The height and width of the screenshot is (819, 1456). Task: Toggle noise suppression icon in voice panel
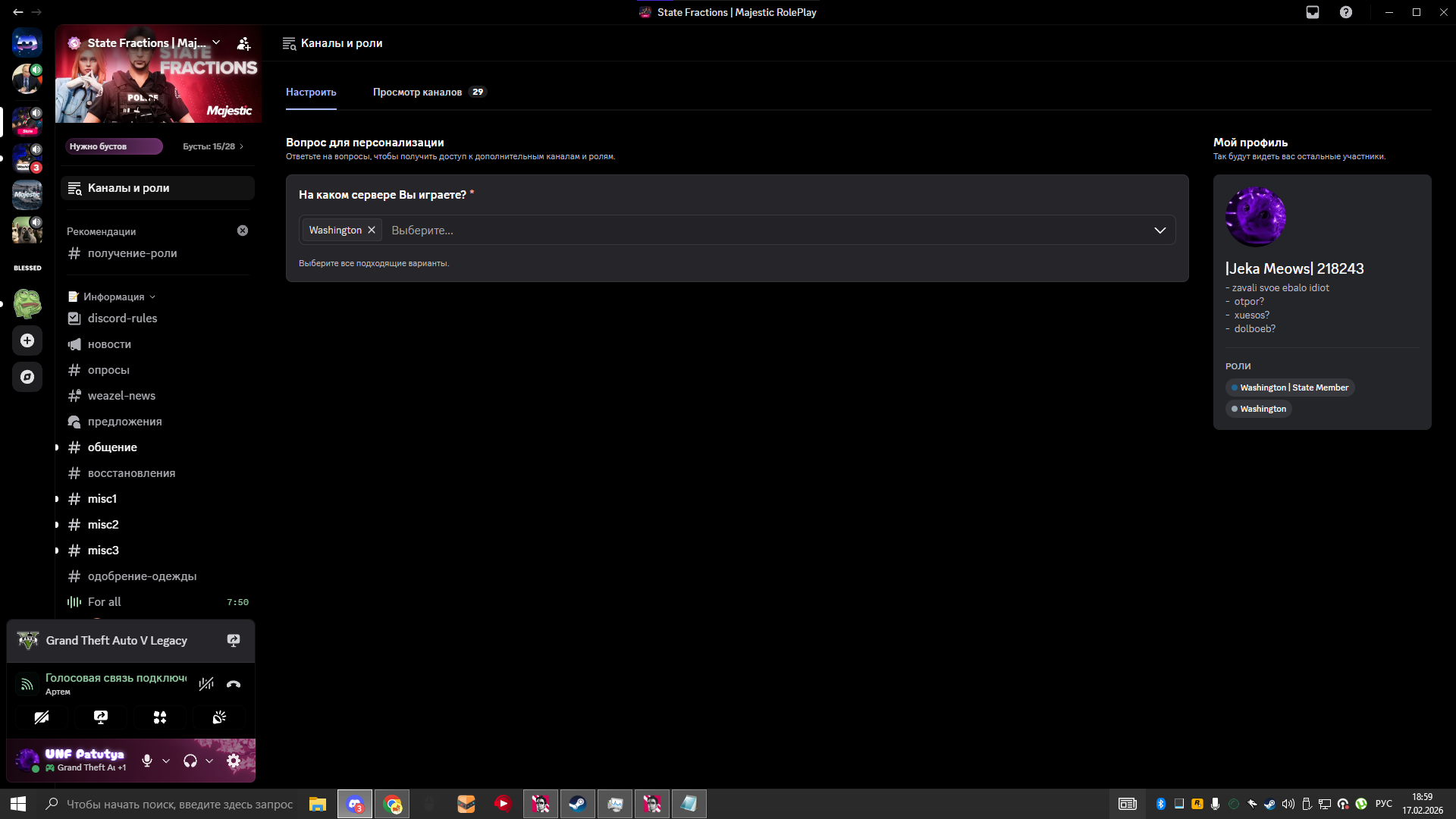[206, 684]
